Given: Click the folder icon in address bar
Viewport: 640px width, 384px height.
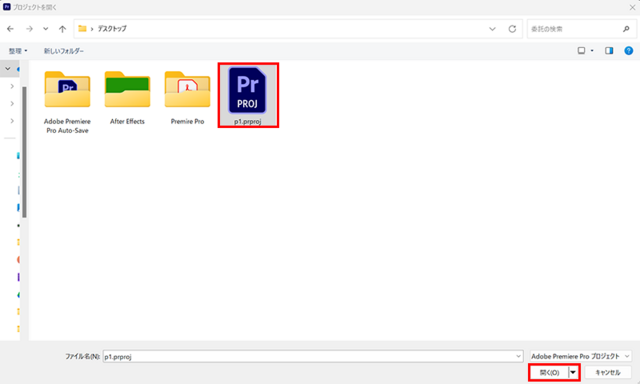Looking at the screenshot, I should 82,29.
